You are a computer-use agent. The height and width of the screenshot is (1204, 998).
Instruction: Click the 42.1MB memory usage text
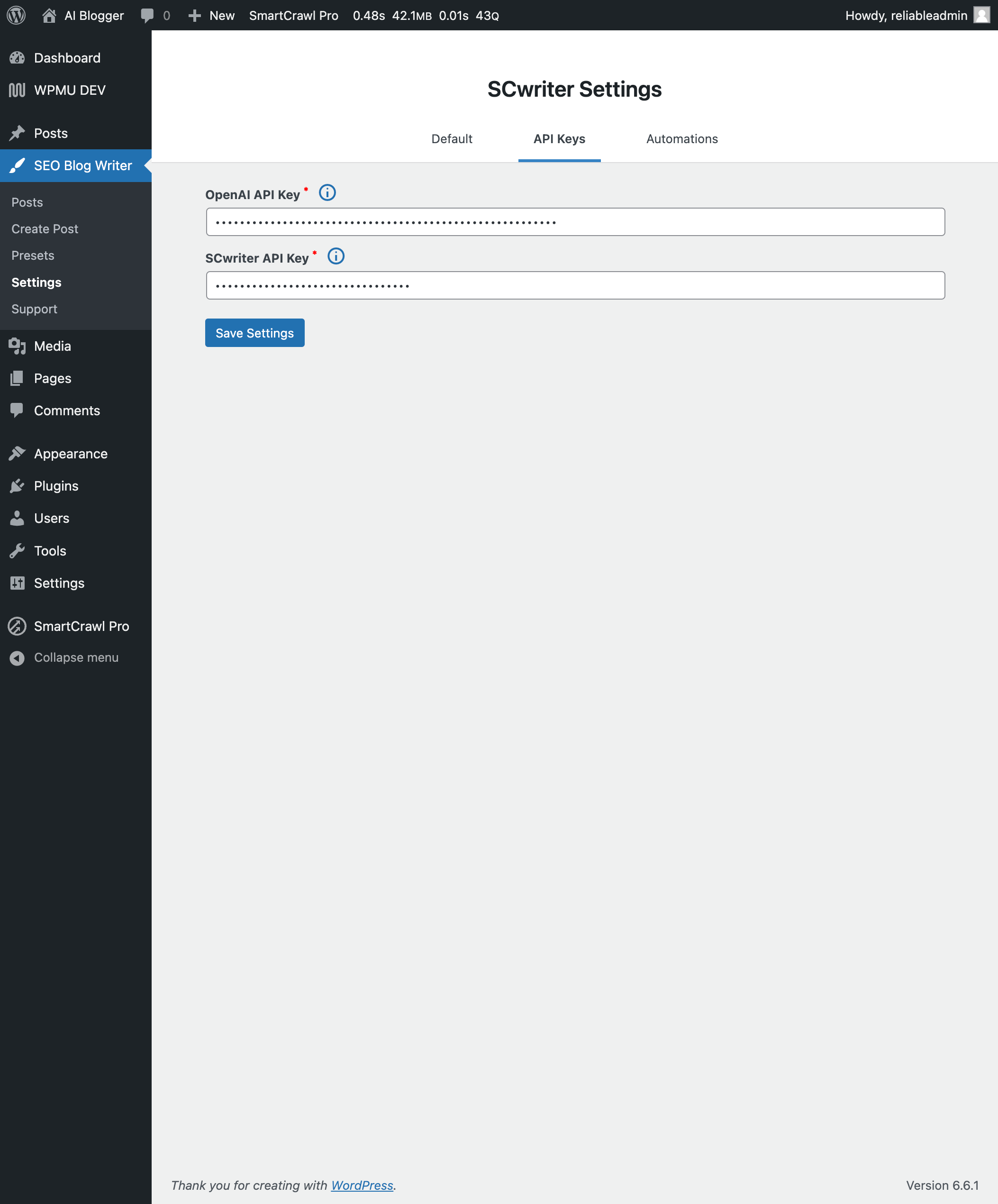coord(412,16)
